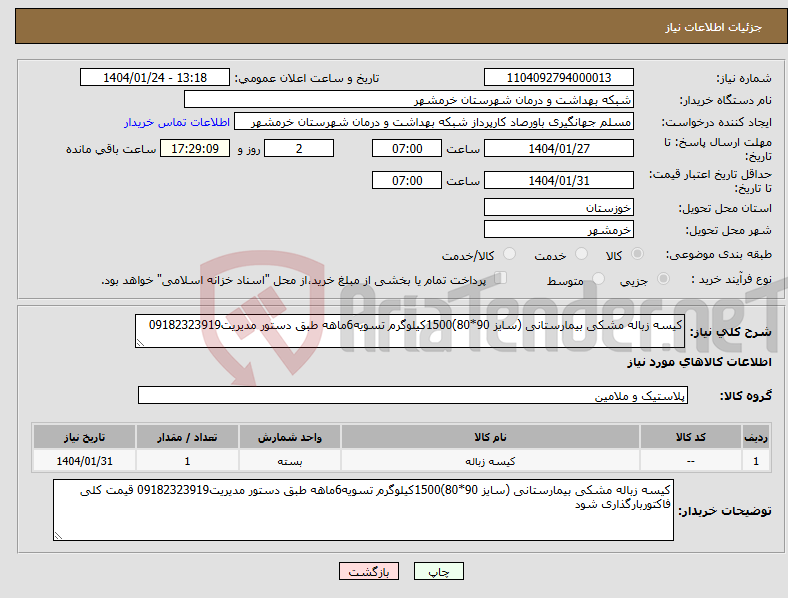Click the جزئیات اطلاعات نیاز header title

tap(714, 27)
